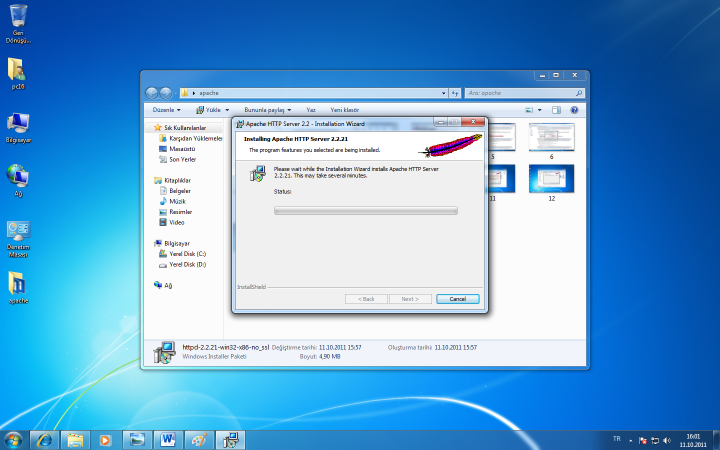Click the installation status progress bar
Screen dimensions: 720x450
365,211
